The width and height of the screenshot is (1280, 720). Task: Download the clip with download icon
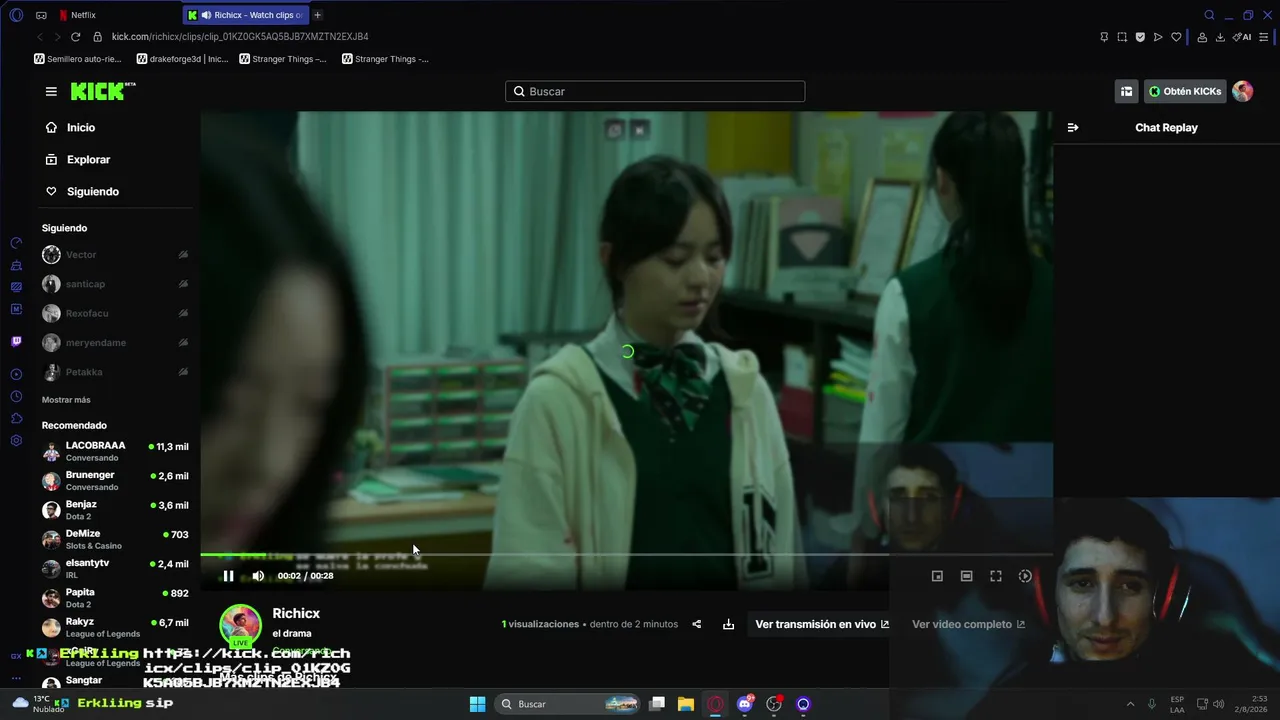point(728,624)
